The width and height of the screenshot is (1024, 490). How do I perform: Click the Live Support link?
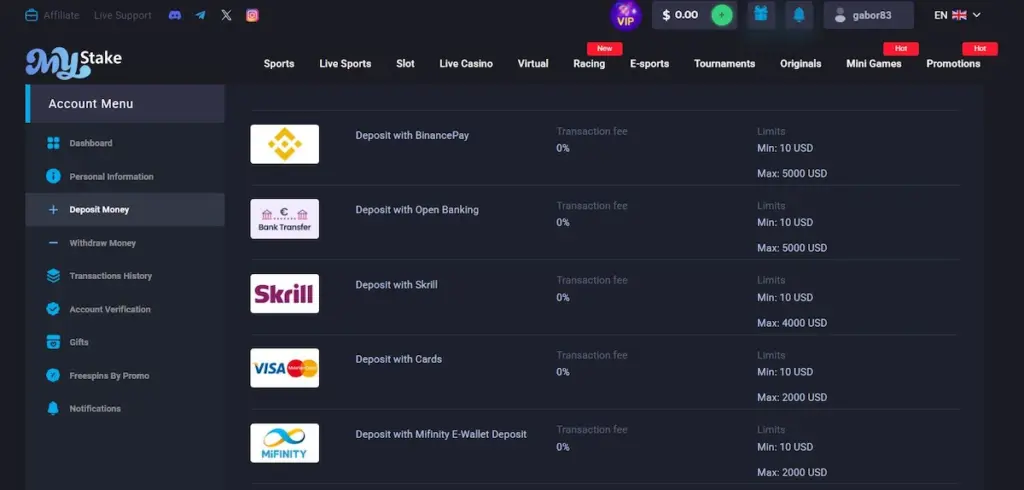(x=123, y=15)
